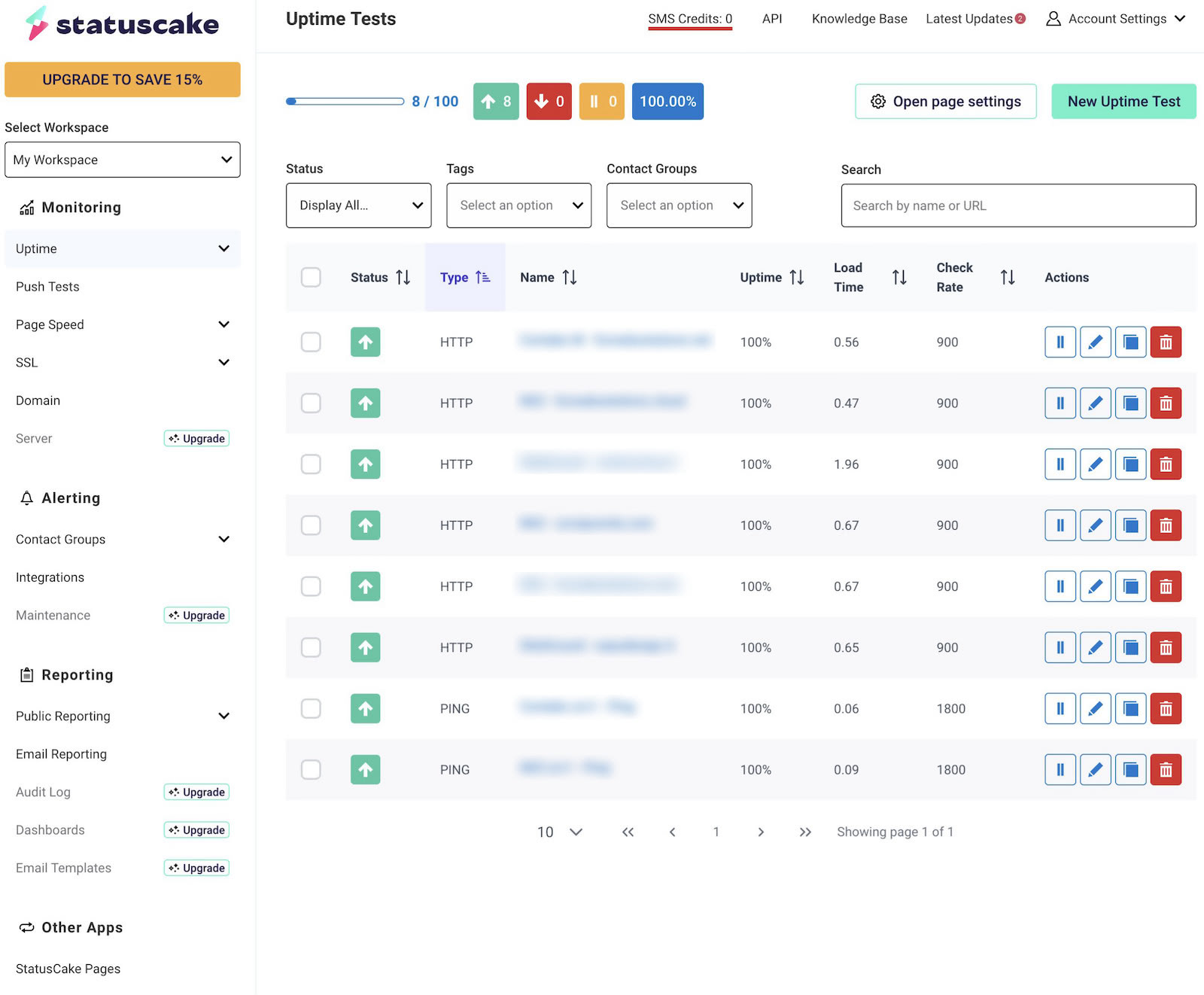Delete the last PING test via trash icon
This screenshot has height=995, width=1204.
1166,769
